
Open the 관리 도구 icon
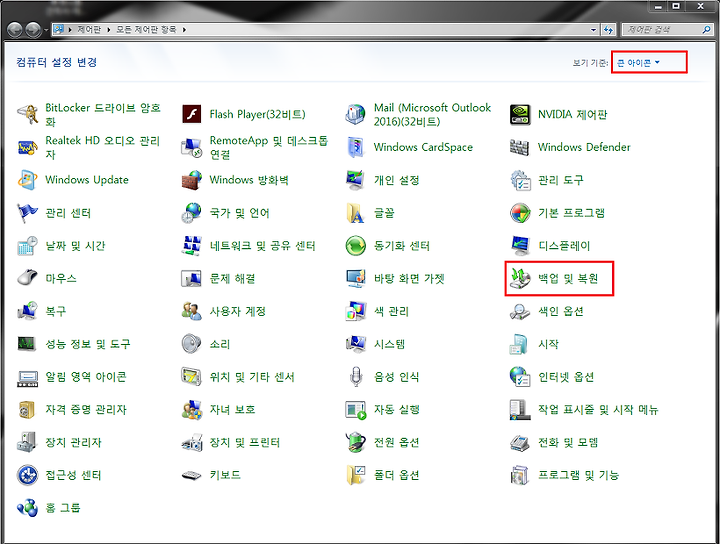(520, 180)
